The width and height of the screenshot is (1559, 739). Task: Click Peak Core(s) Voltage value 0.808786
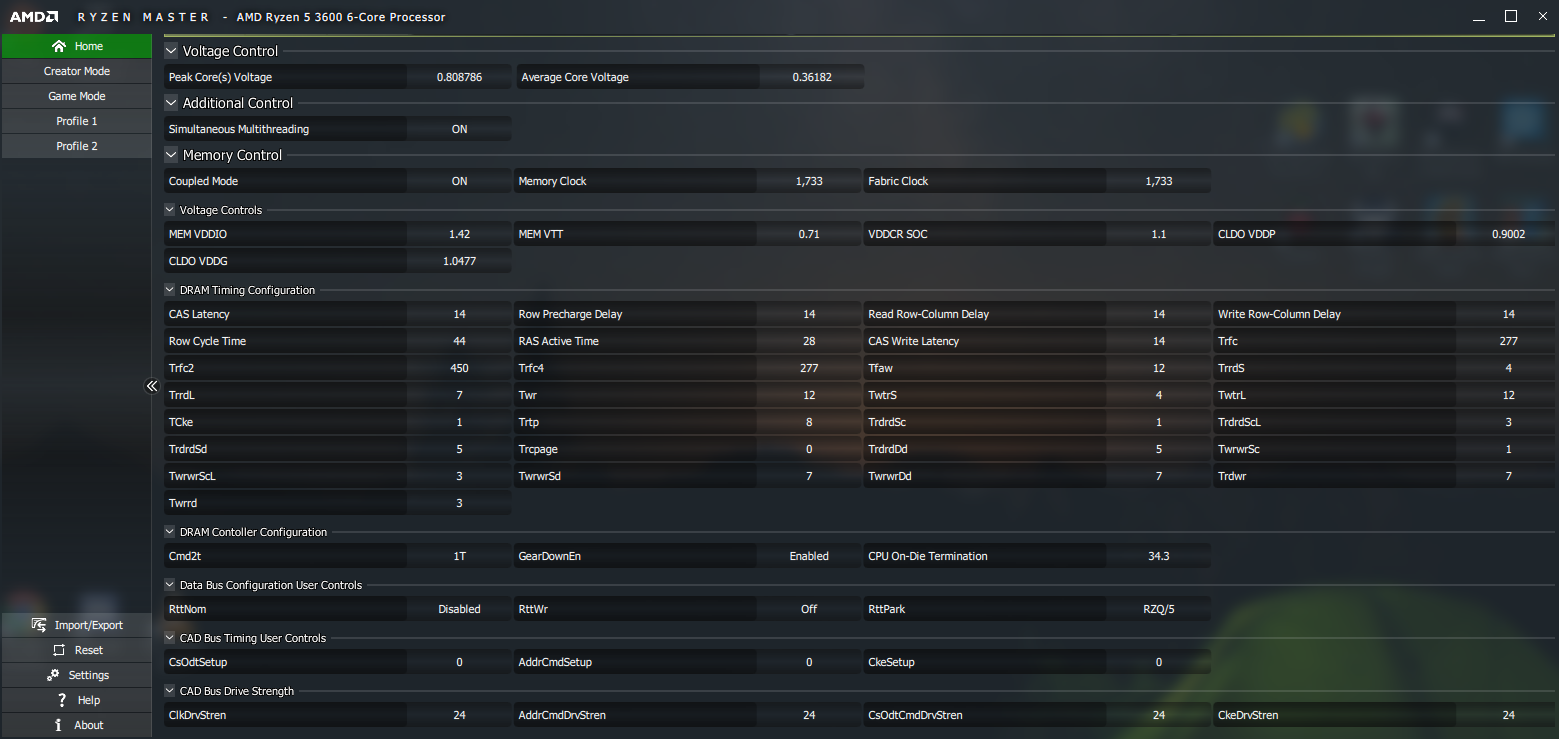[x=459, y=77]
